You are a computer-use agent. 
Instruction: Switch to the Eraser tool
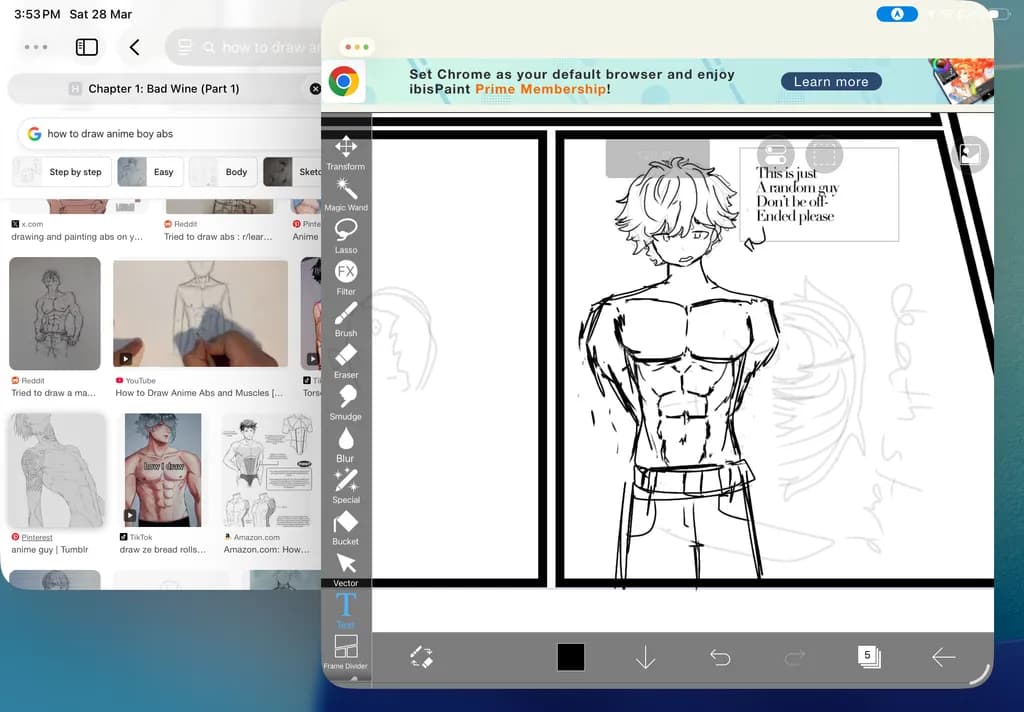tap(345, 361)
